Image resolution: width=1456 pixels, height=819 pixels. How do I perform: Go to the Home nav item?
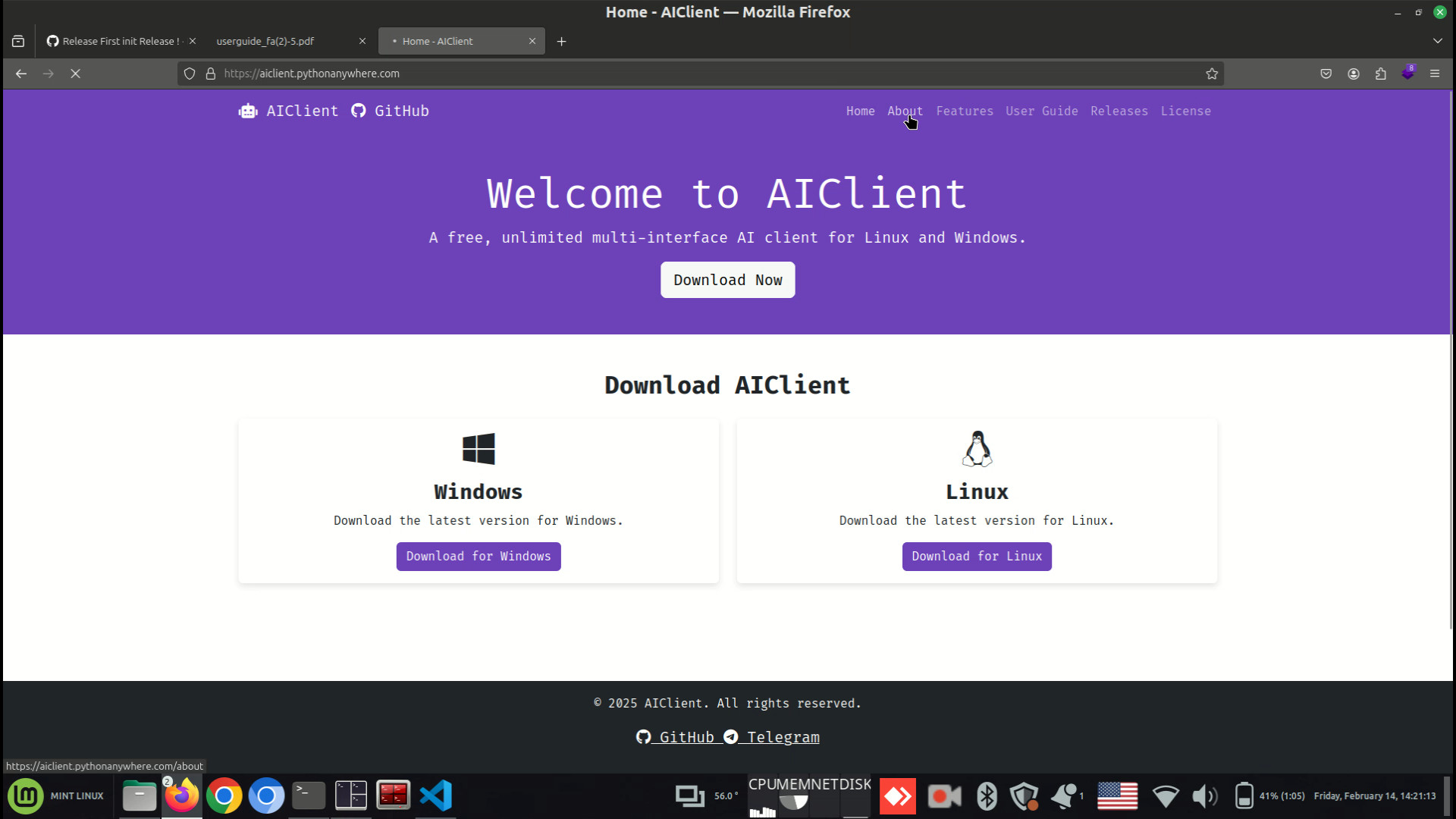(x=860, y=111)
